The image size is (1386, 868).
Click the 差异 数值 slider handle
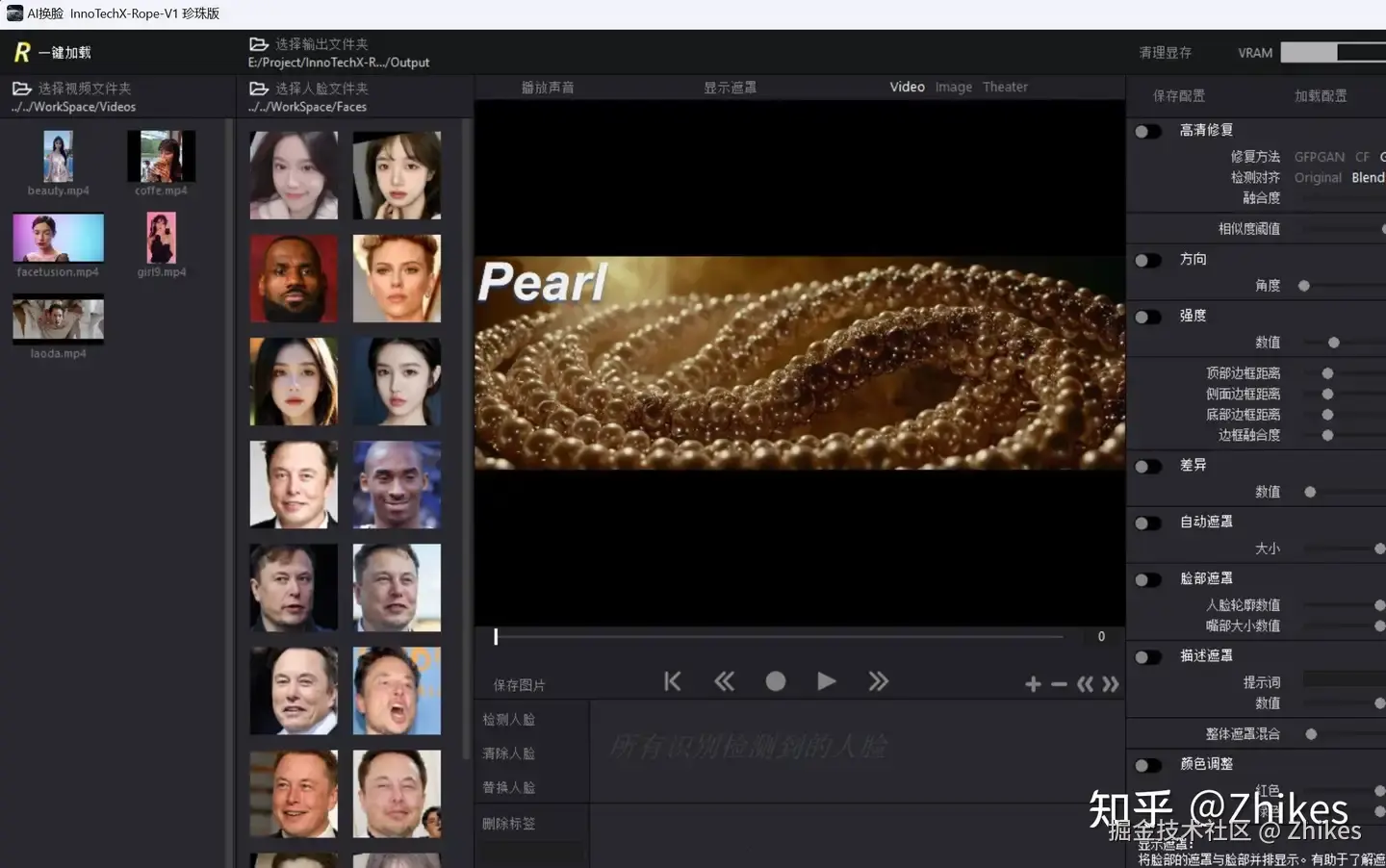pyautogui.click(x=1310, y=492)
